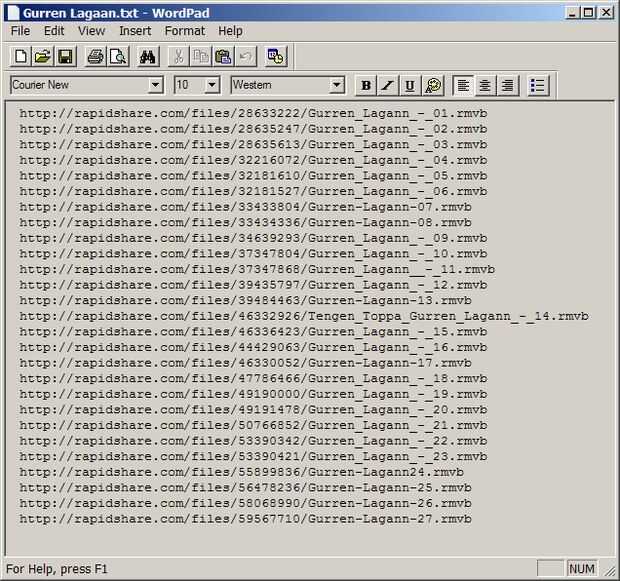Click the Gurren_Lagann_-_15.rmvb line
Screen dimensions: 620x581
253,332
